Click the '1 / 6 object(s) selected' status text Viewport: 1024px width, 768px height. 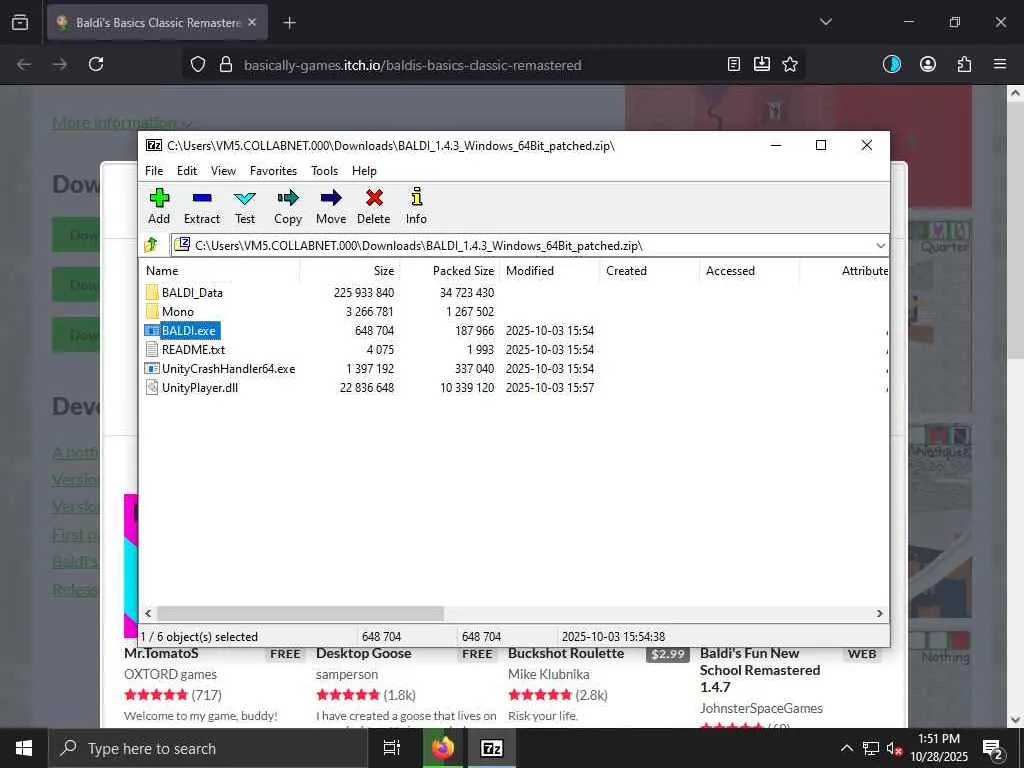tap(199, 636)
